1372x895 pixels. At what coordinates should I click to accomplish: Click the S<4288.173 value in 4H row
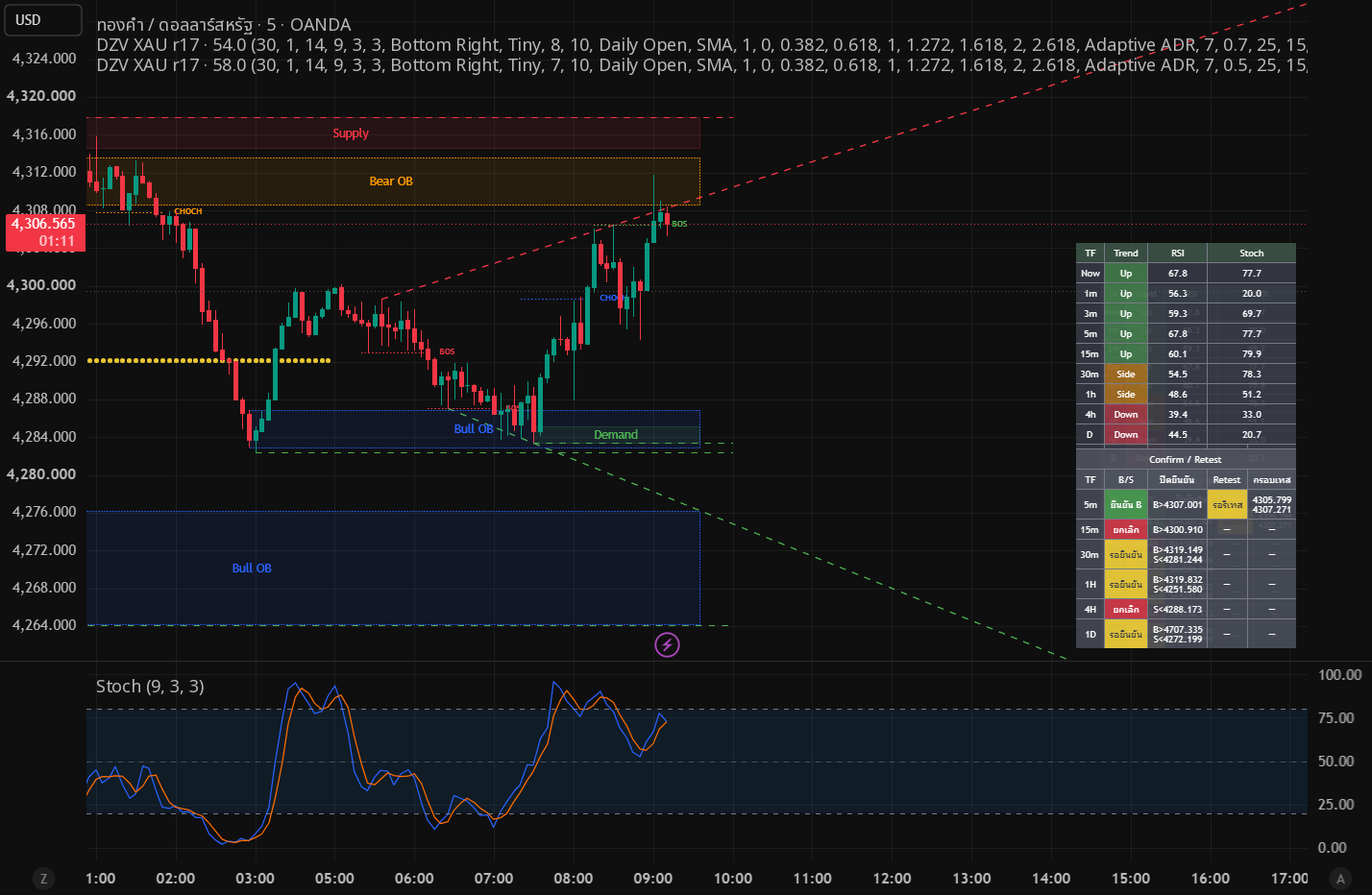click(x=1178, y=610)
